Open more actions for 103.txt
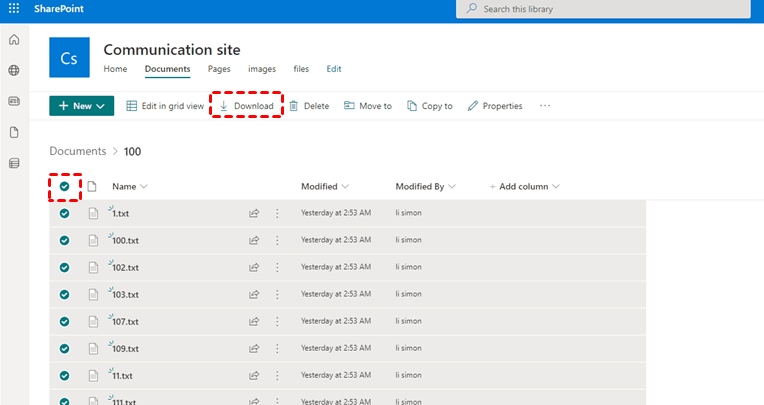The height and width of the screenshot is (405, 764). pos(277,294)
